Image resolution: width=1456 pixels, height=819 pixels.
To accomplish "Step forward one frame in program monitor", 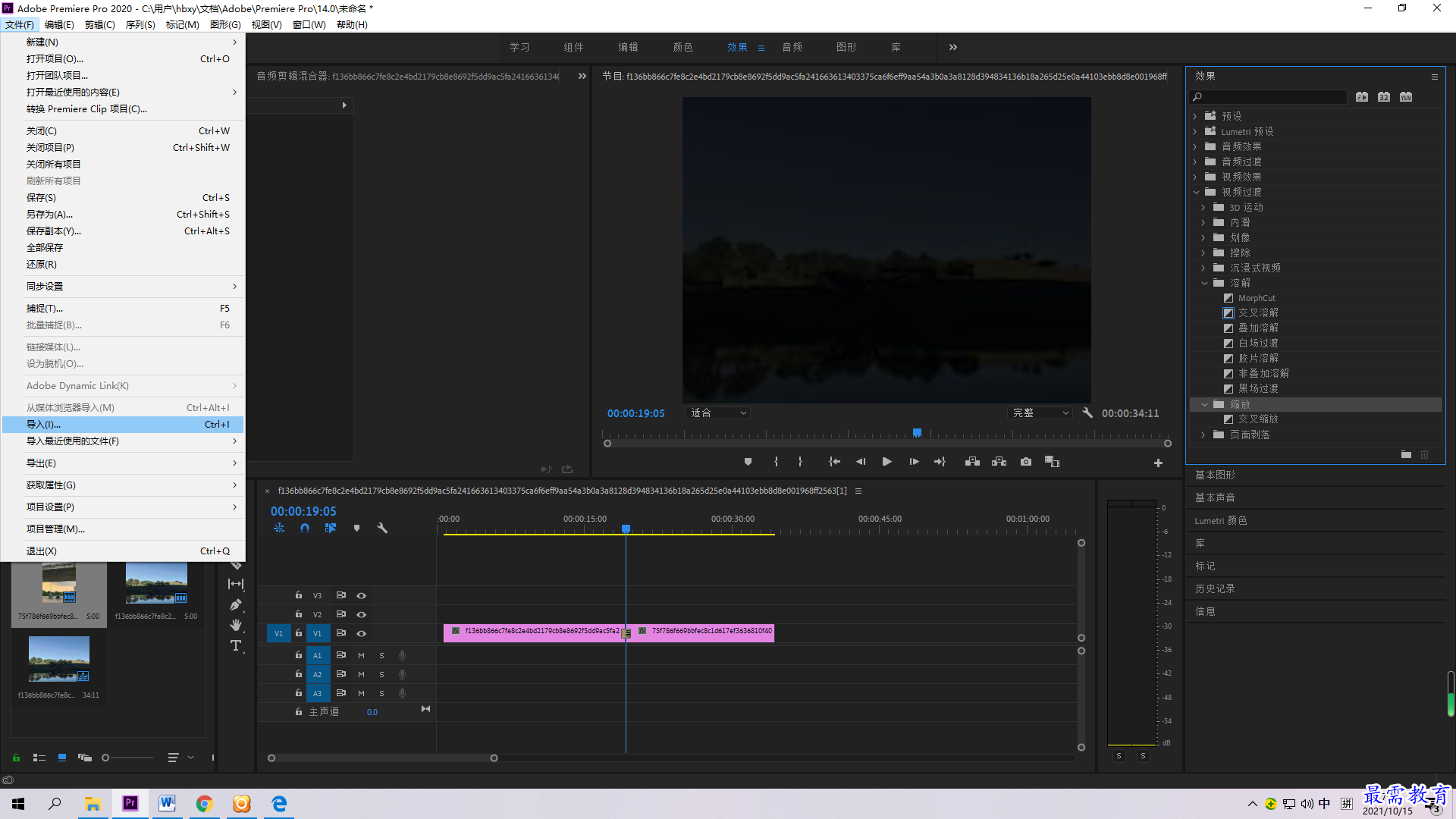I will tap(914, 462).
